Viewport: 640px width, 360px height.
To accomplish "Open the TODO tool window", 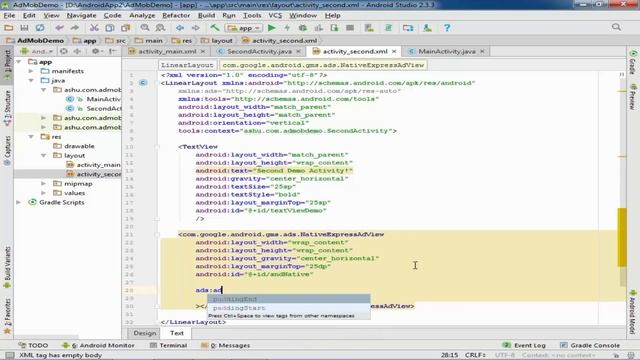I will coord(33,345).
